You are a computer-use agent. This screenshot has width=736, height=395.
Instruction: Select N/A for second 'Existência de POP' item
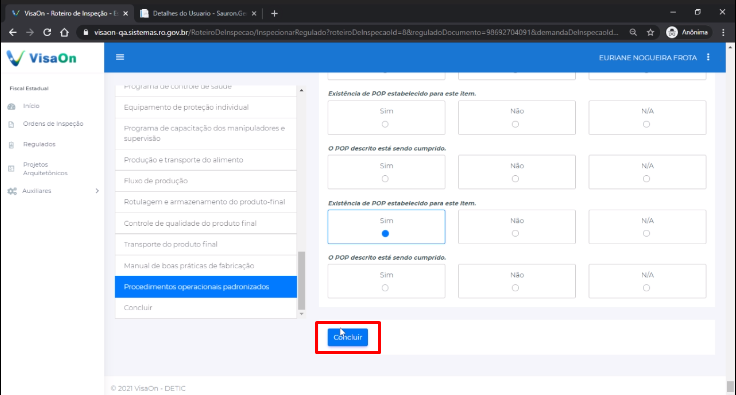pos(646,234)
